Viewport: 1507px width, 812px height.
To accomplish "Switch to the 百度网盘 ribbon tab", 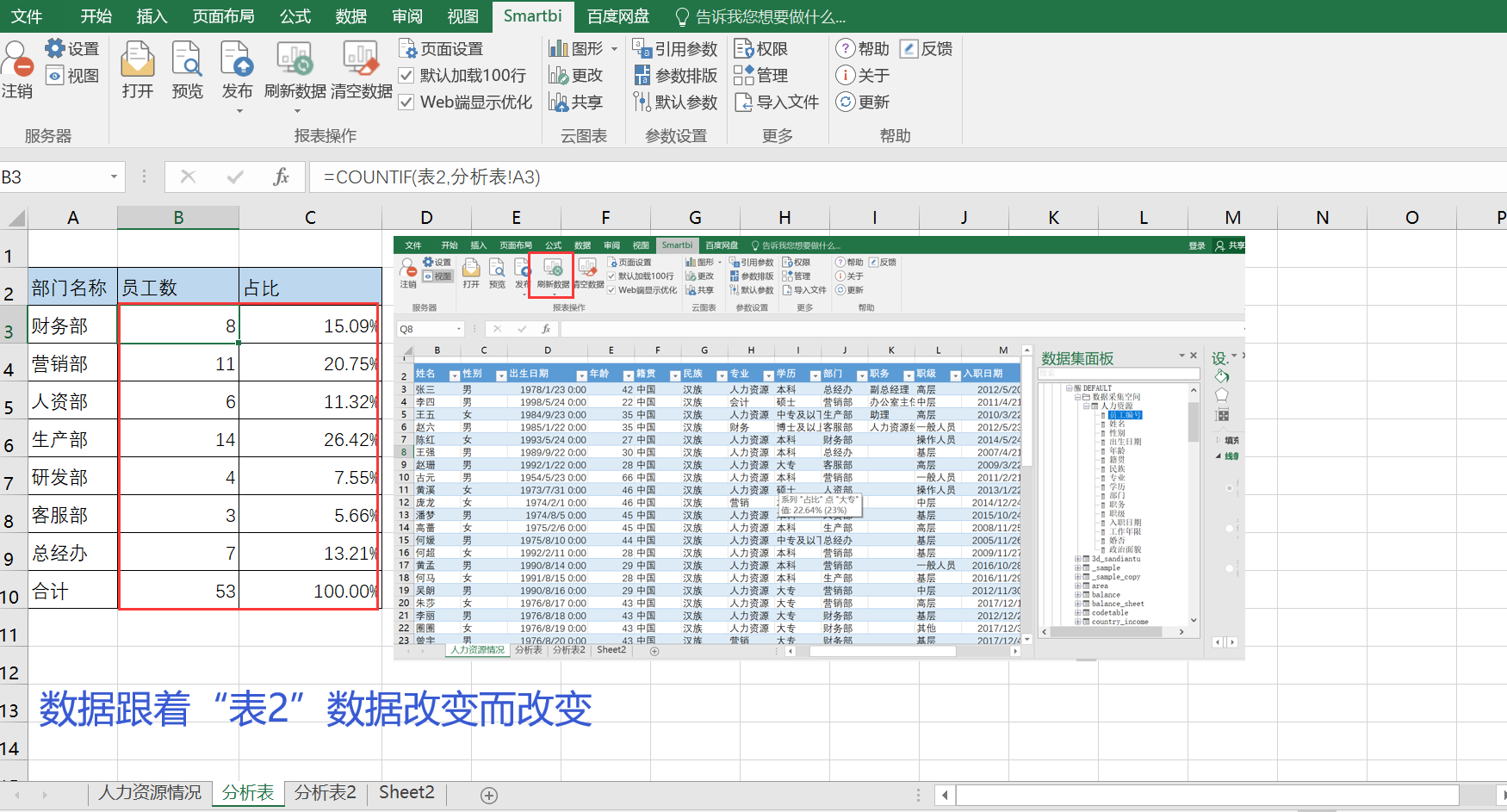I will click(618, 16).
